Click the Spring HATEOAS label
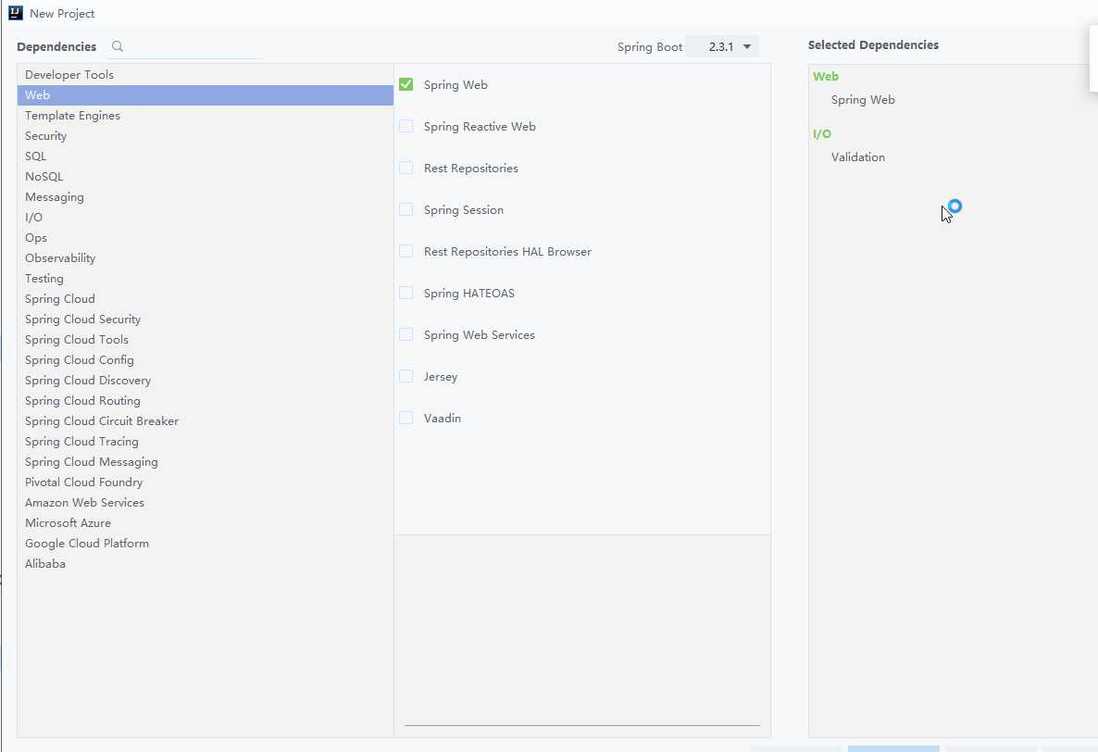 (x=469, y=293)
